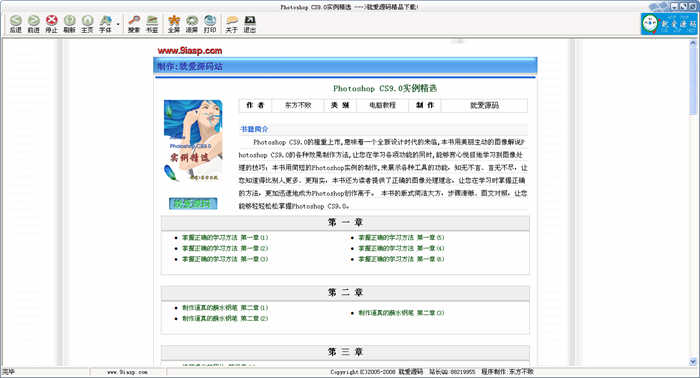
Task: Click the author value cell 东方不败
Action: 298,105
